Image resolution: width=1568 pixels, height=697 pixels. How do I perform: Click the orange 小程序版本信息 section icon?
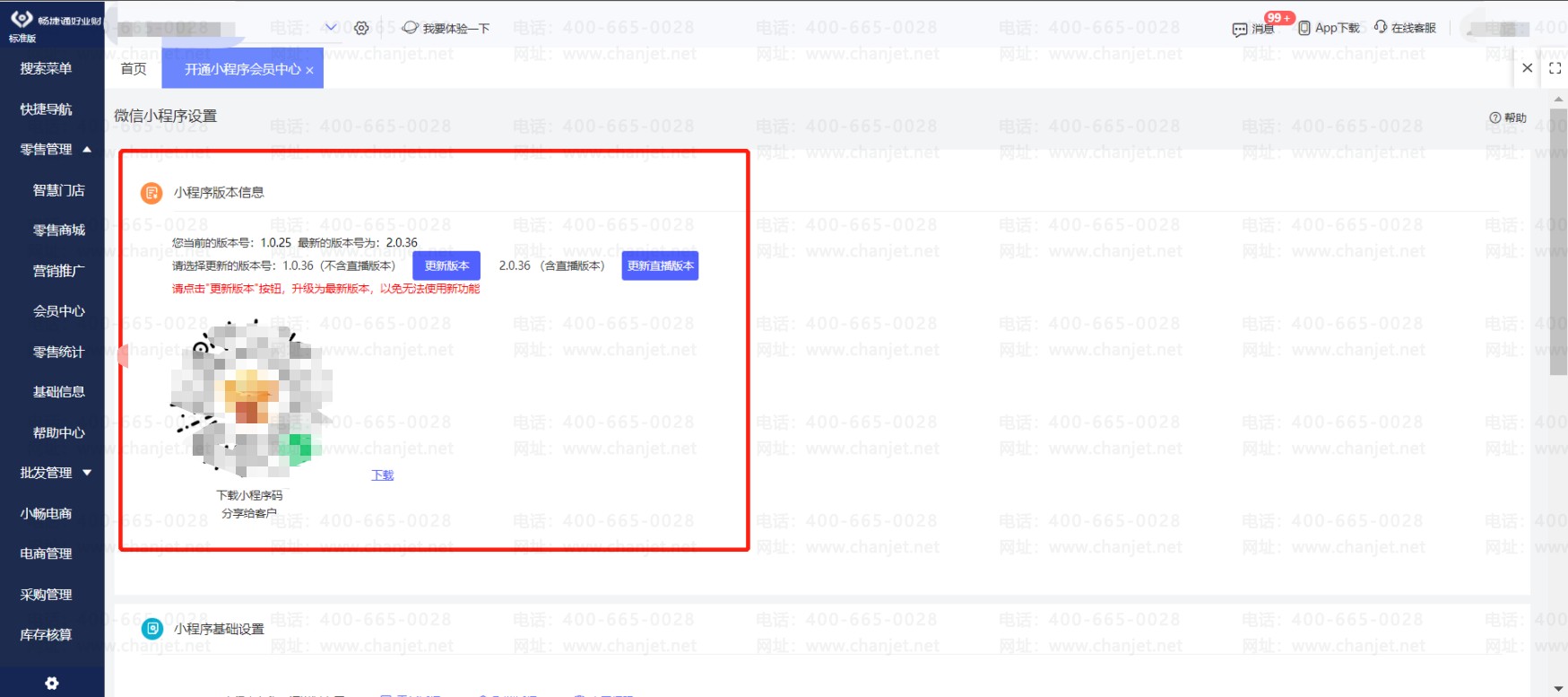point(152,192)
